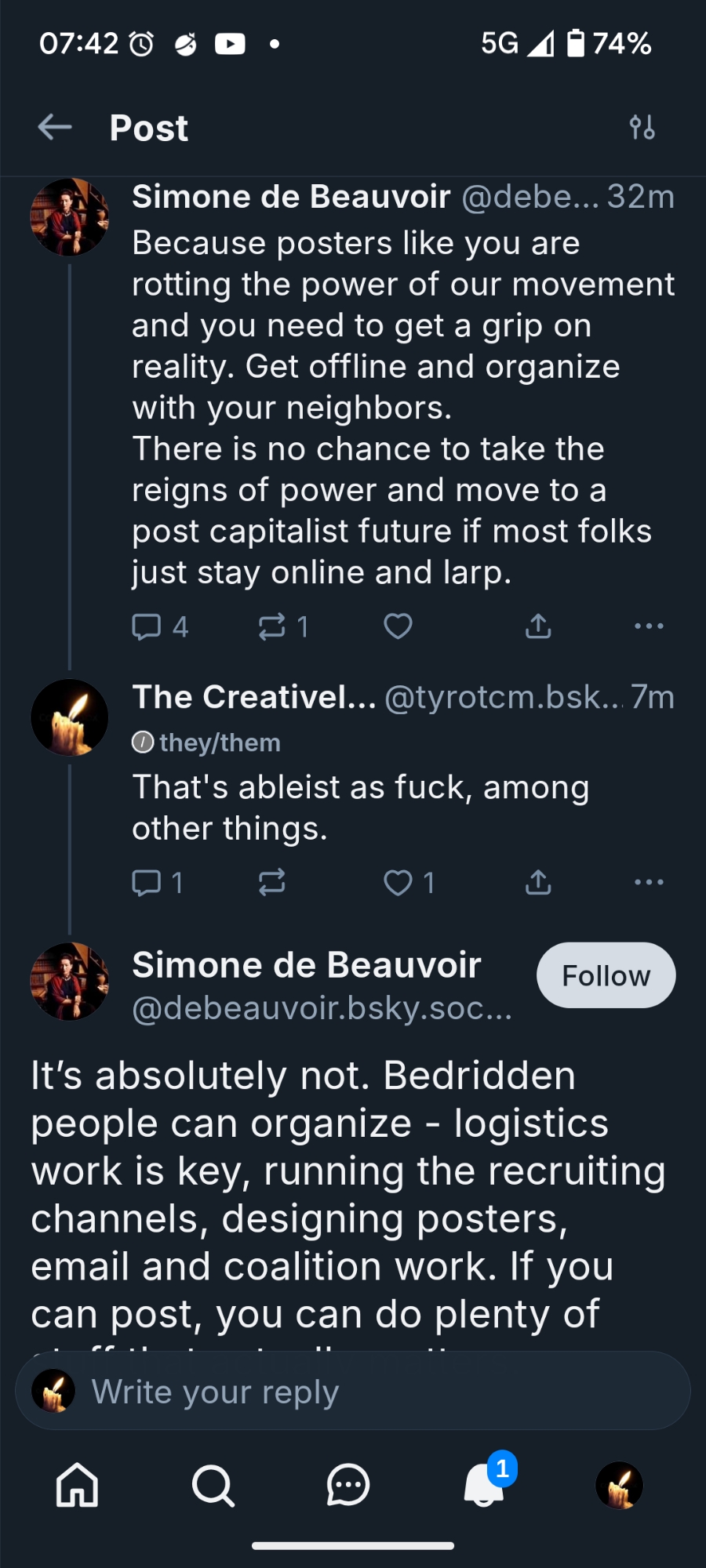Screen dimensions: 706x1568
Task: Follow Simone de Beauvoir
Action: click(x=606, y=975)
